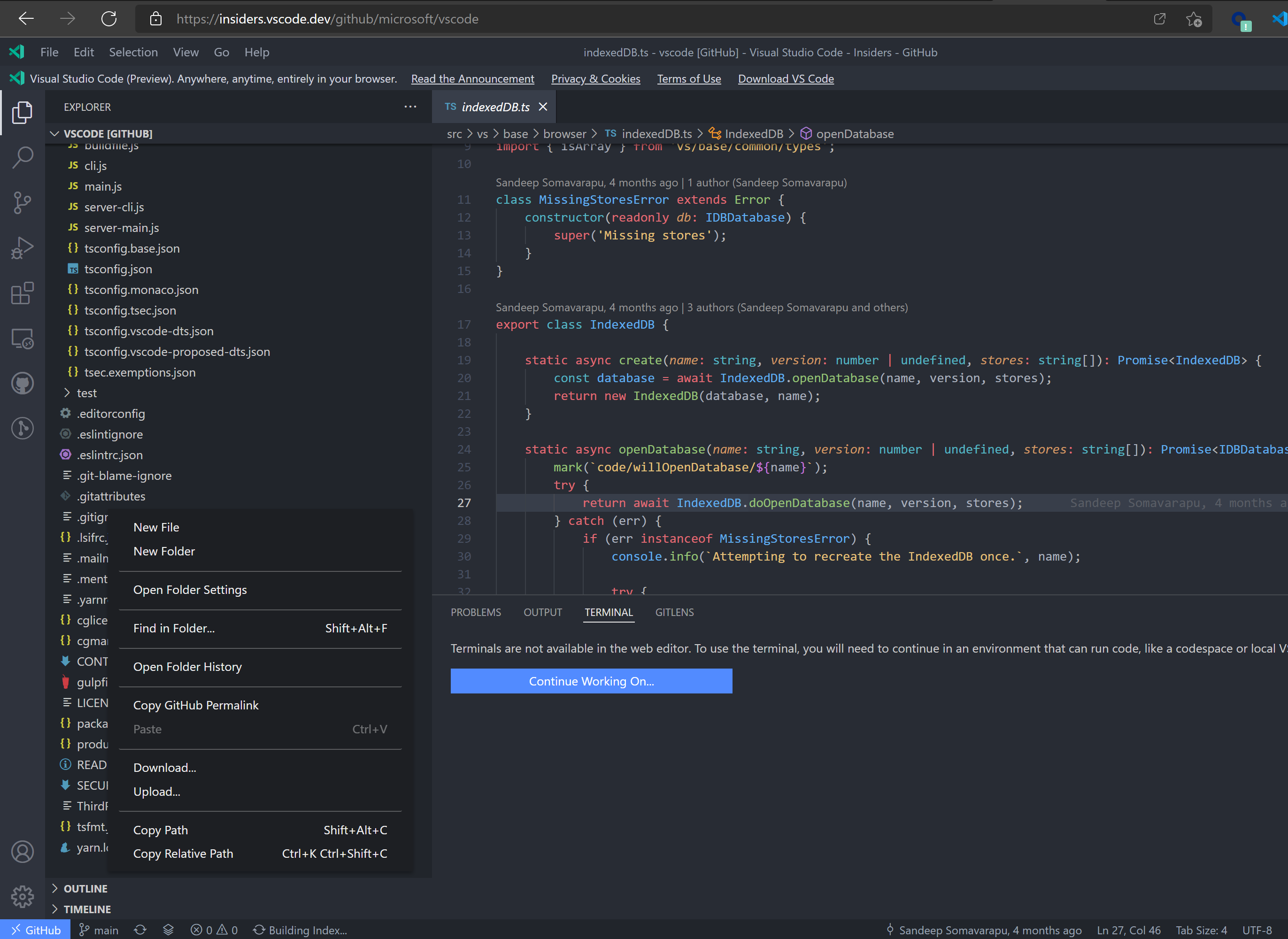Open Manage gear icon

pyautogui.click(x=23, y=896)
